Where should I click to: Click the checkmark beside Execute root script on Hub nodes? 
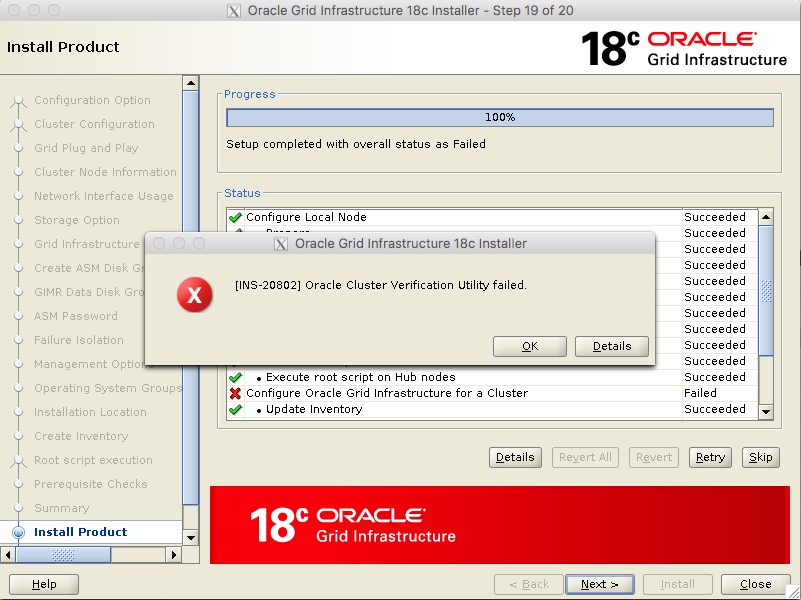coord(230,377)
